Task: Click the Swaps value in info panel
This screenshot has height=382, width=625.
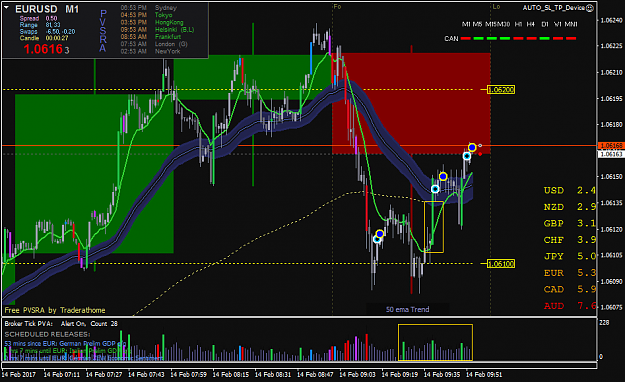Action: tap(60, 32)
